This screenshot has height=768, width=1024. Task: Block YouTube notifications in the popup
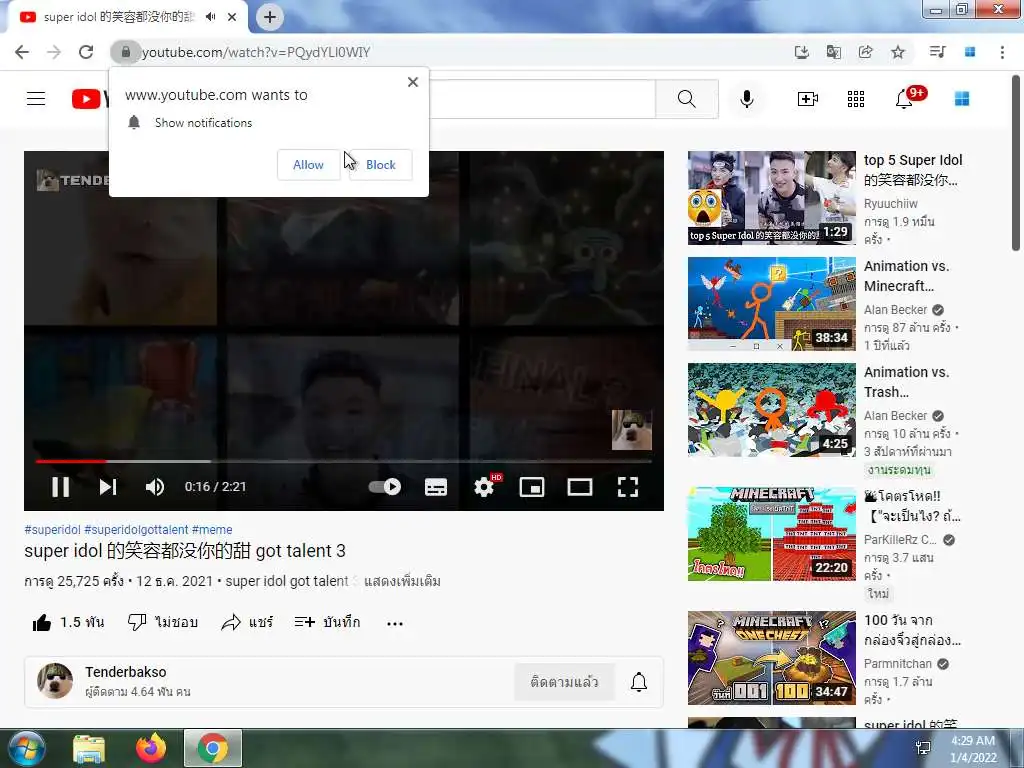(x=381, y=165)
